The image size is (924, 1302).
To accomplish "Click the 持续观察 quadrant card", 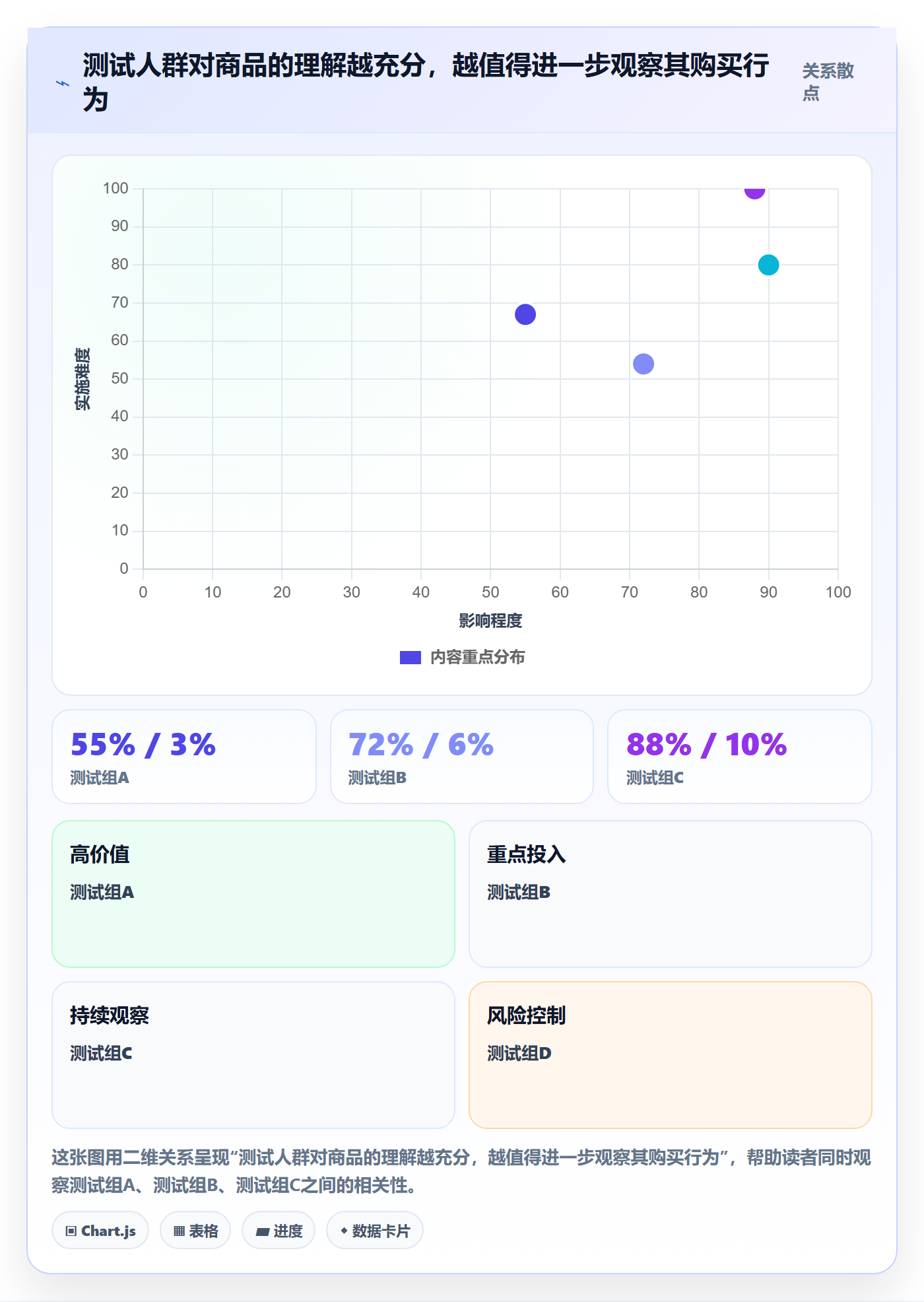I will 253,1055.
